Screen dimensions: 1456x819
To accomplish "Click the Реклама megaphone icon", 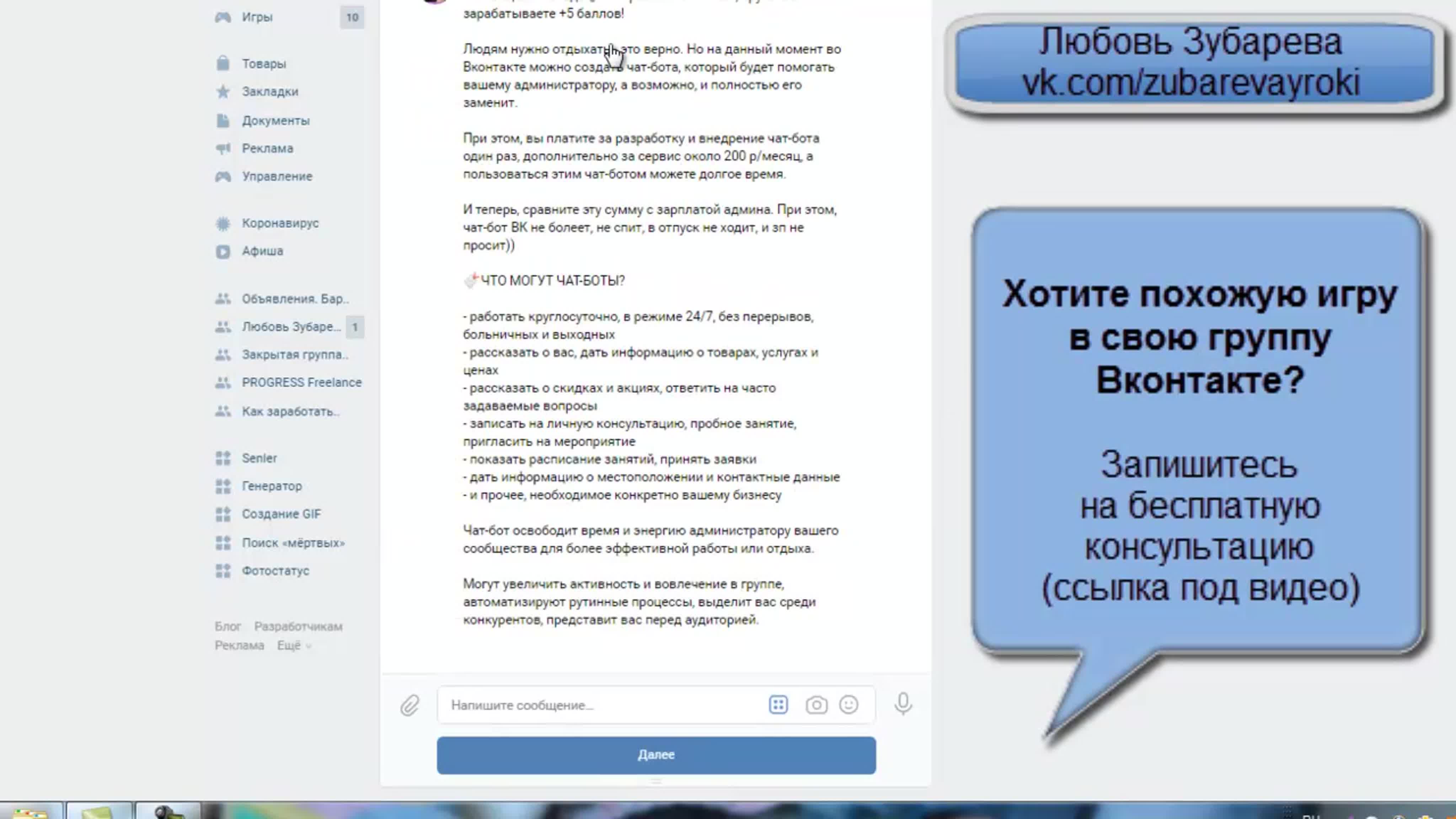I will (223, 149).
